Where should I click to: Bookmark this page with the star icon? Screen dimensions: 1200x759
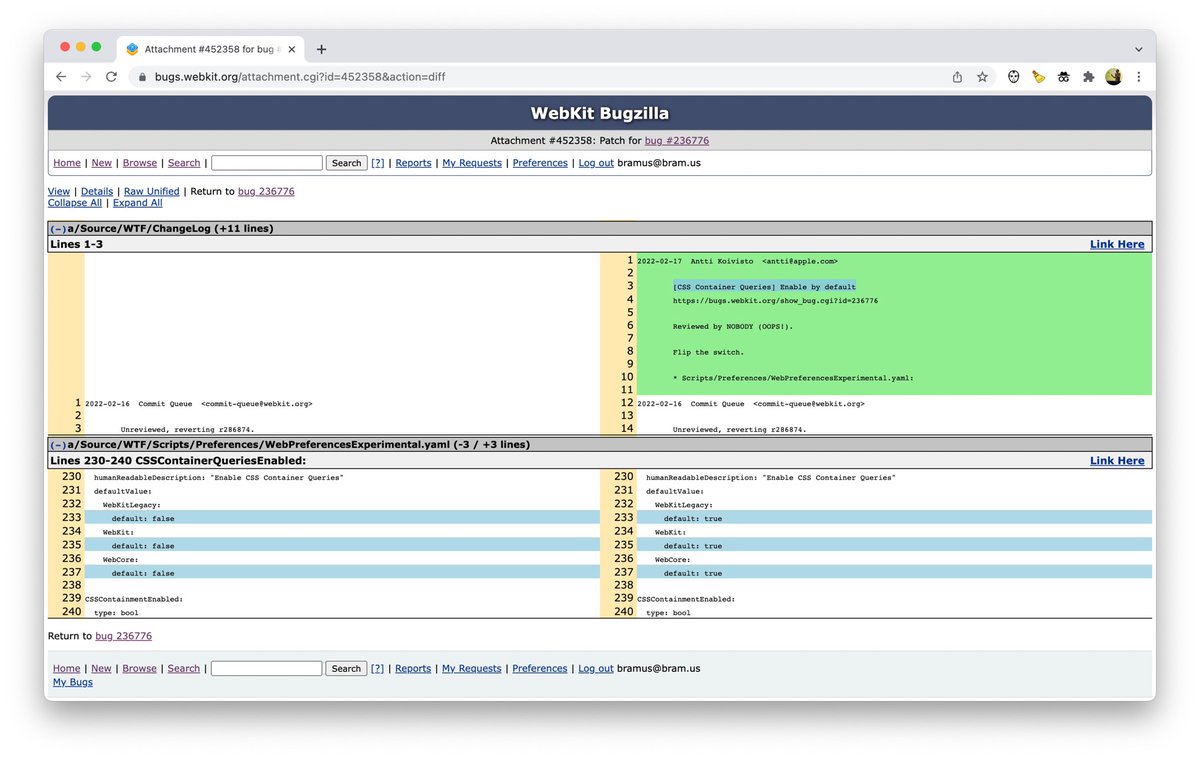click(x=982, y=77)
